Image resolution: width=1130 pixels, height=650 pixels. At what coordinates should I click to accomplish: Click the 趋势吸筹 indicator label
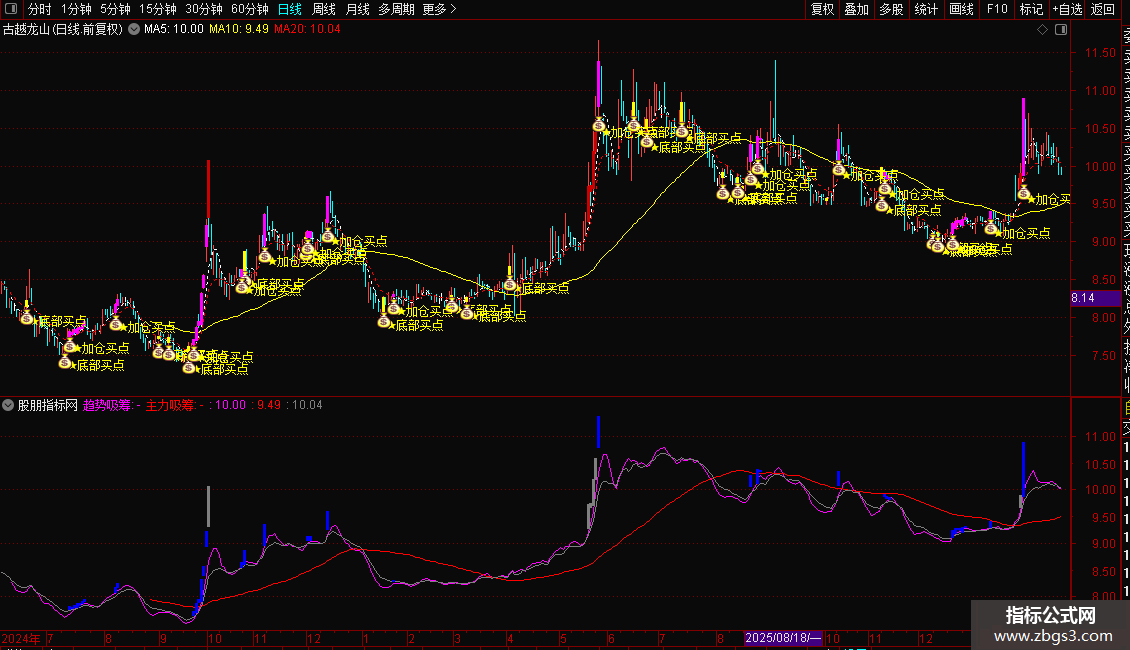[107, 405]
